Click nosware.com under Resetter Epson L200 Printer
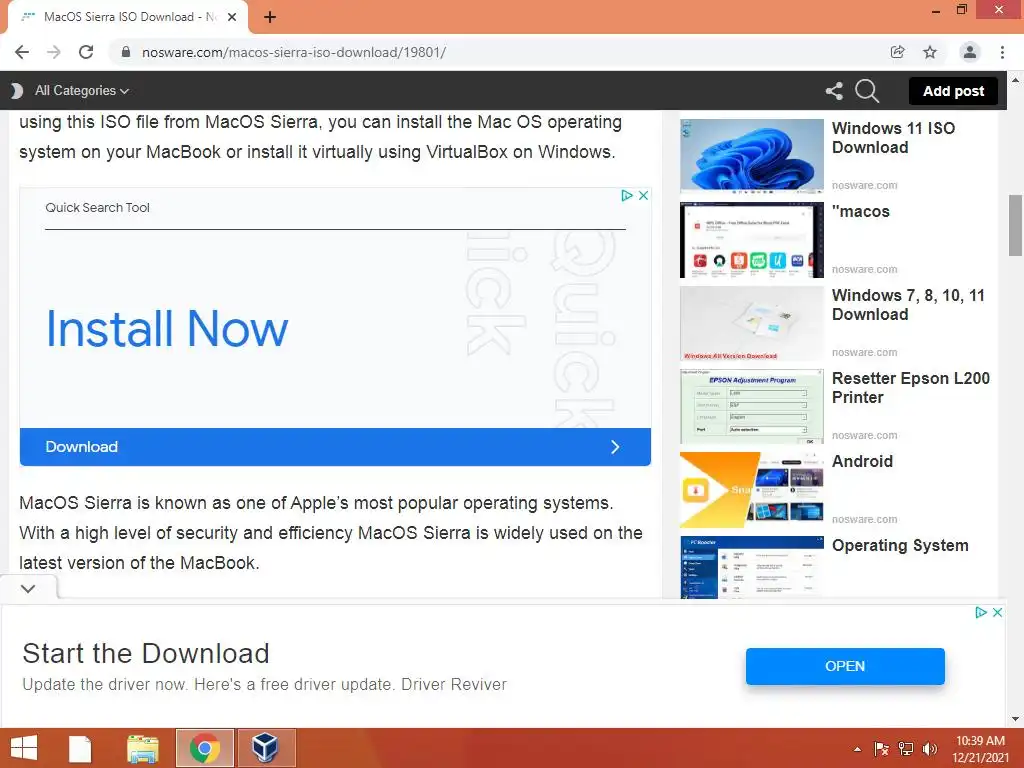The image size is (1024, 768). [865, 436]
